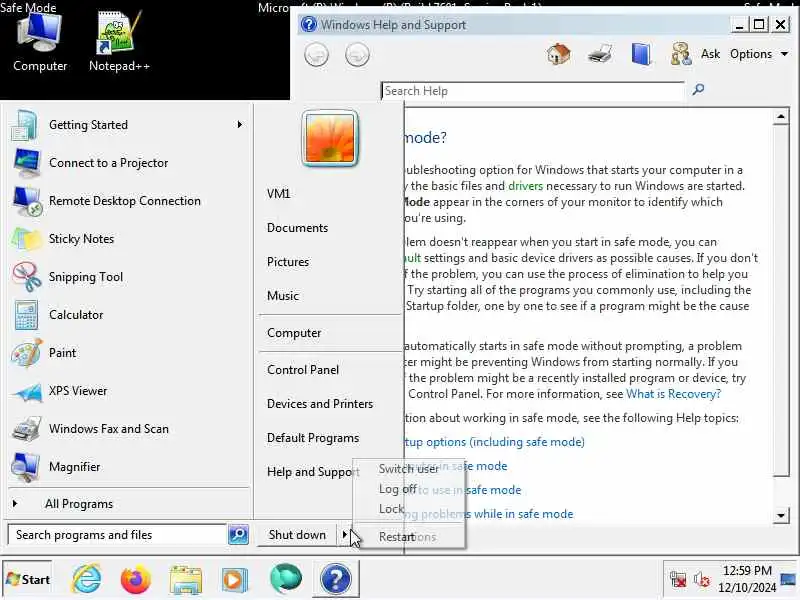The width and height of the screenshot is (800, 600).
Task: Browse Help contents book icon
Action: click(x=641, y=54)
